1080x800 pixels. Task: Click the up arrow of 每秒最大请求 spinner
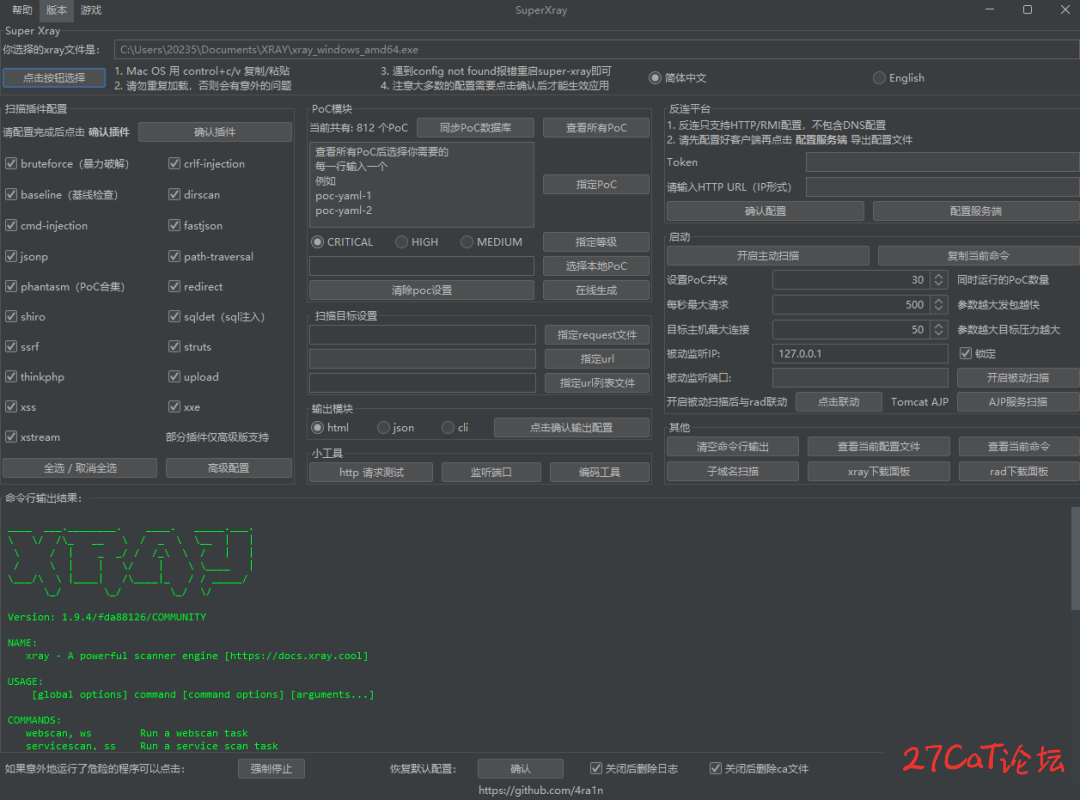(939, 300)
